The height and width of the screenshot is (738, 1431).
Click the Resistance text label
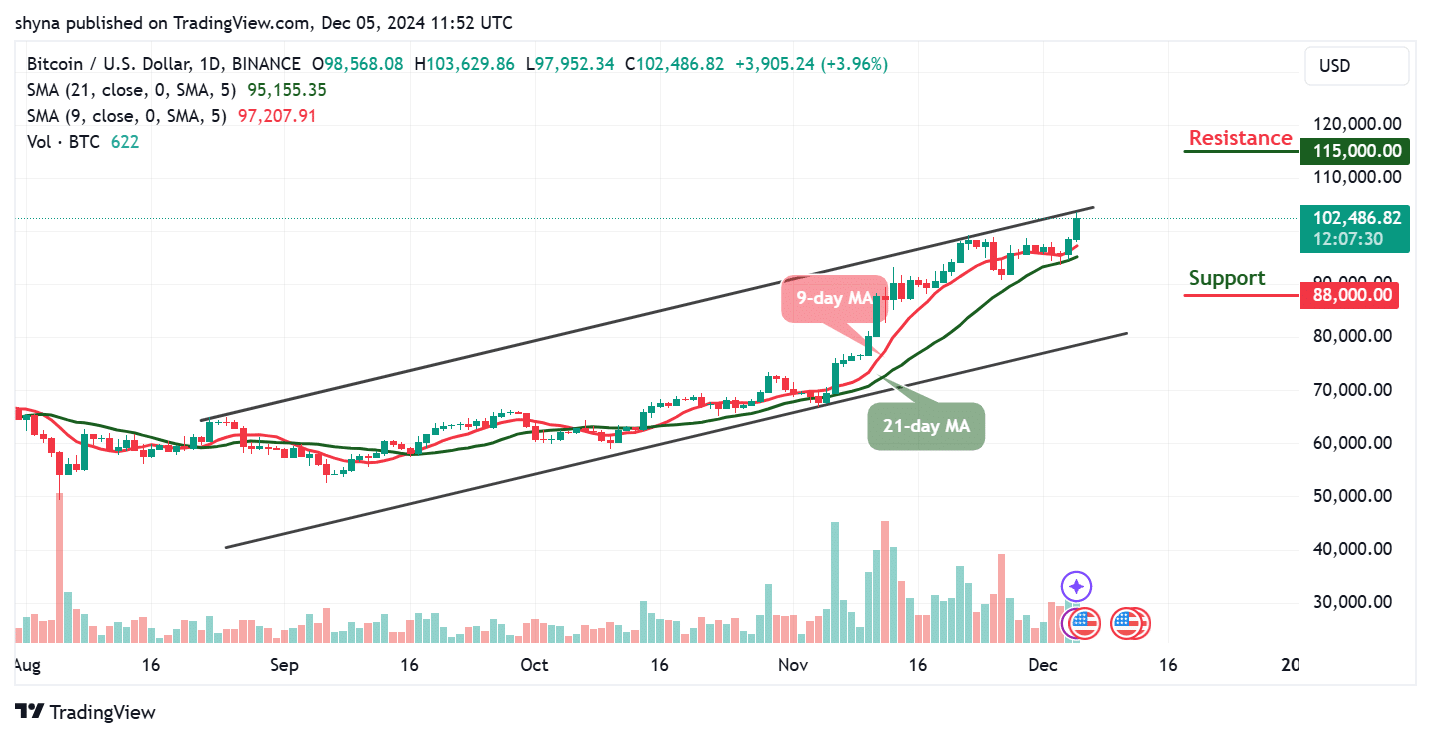click(1240, 138)
